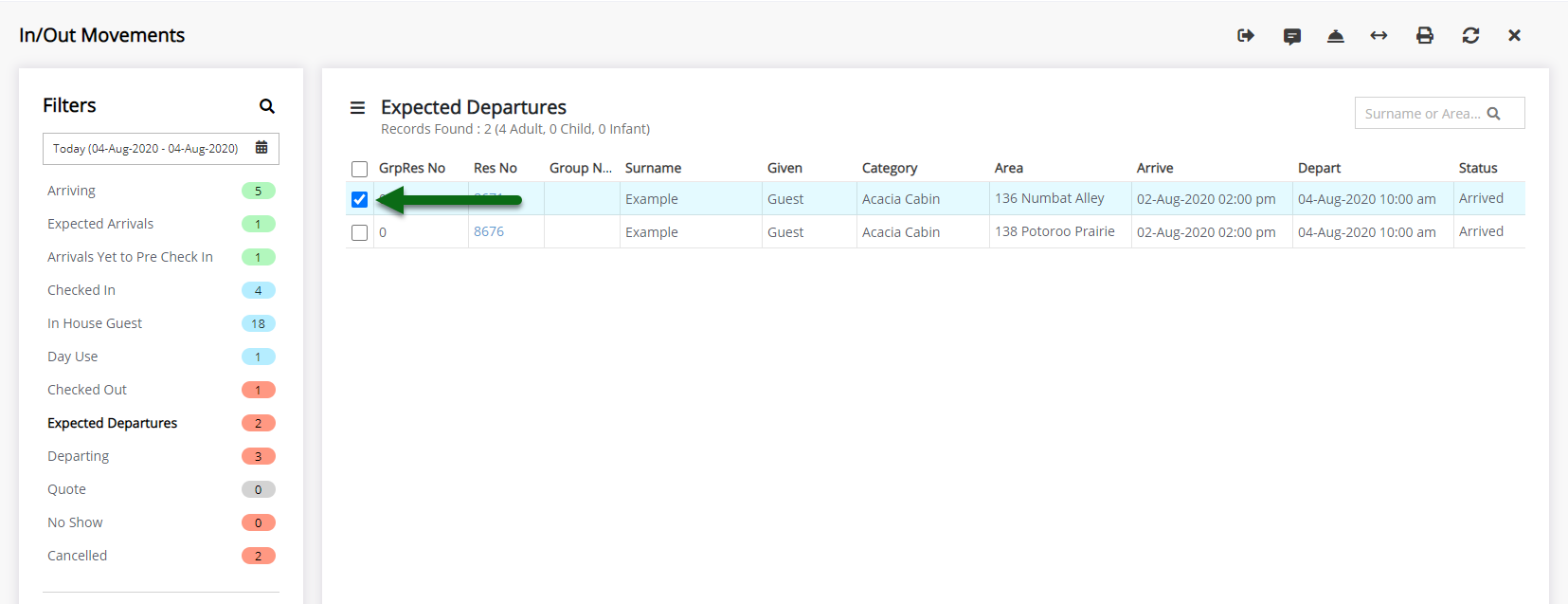Click the Checked In count badge 4

pyautogui.click(x=259, y=290)
